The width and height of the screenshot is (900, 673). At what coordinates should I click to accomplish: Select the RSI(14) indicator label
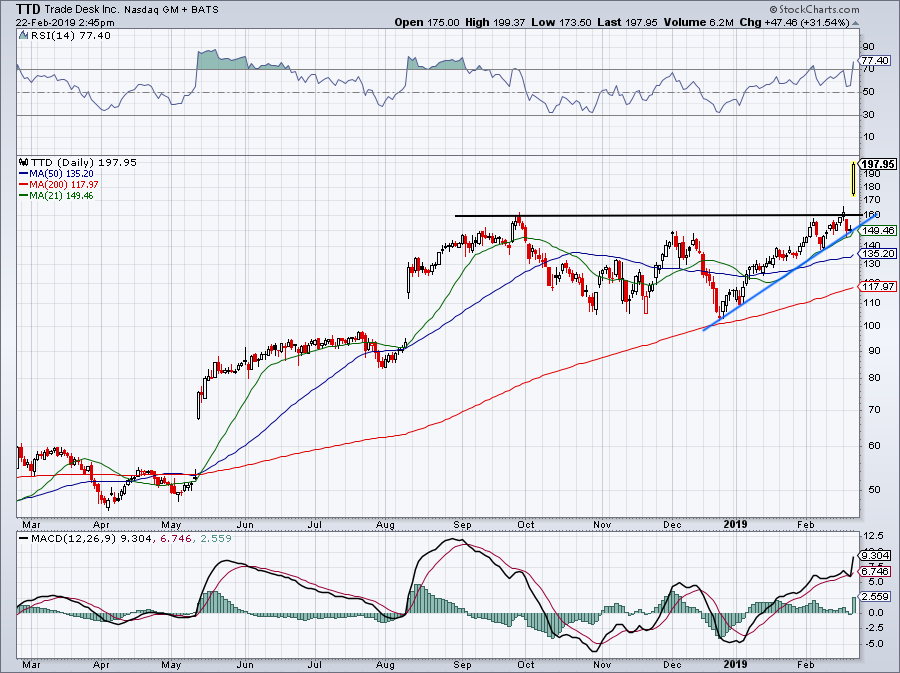(x=47, y=36)
